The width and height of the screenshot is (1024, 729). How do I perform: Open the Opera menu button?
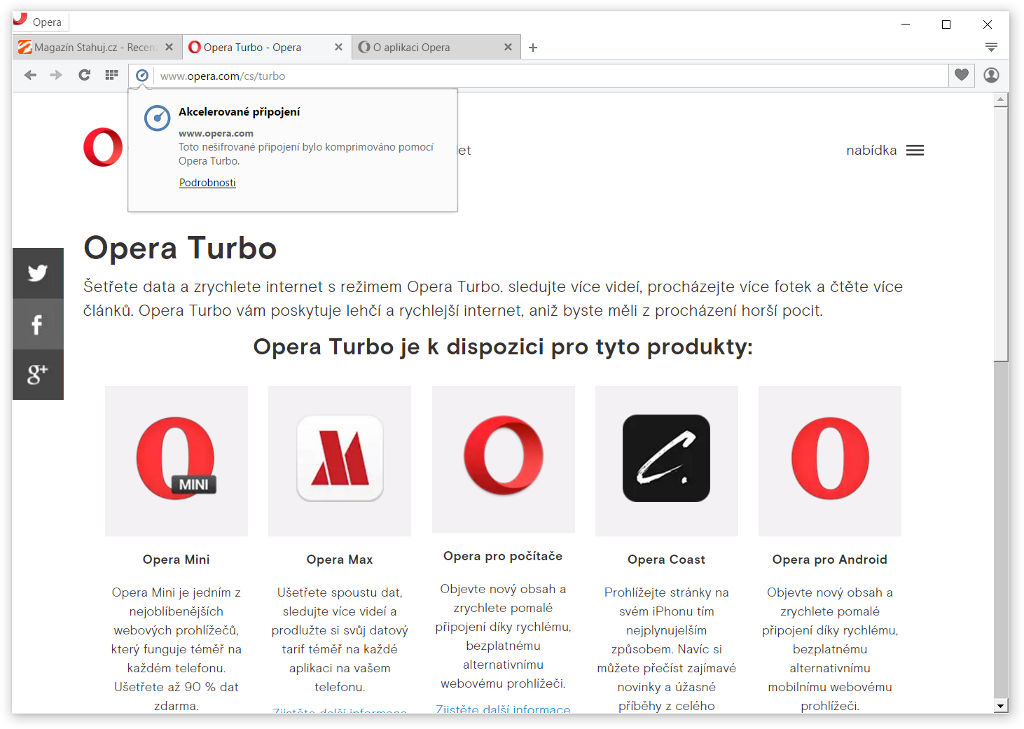pyautogui.click(x=40, y=22)
